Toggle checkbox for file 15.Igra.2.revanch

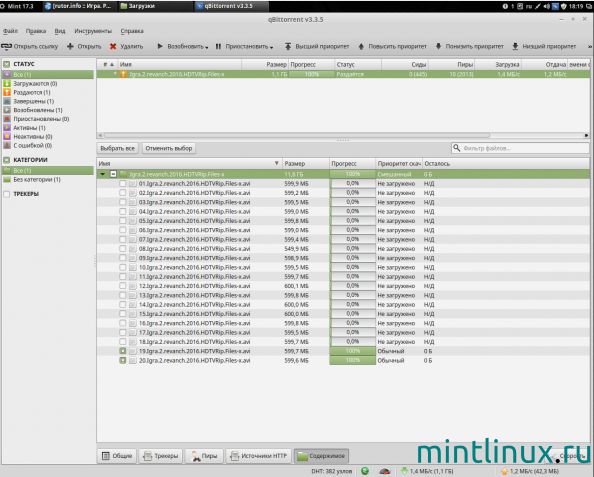[x=123, y=314]
